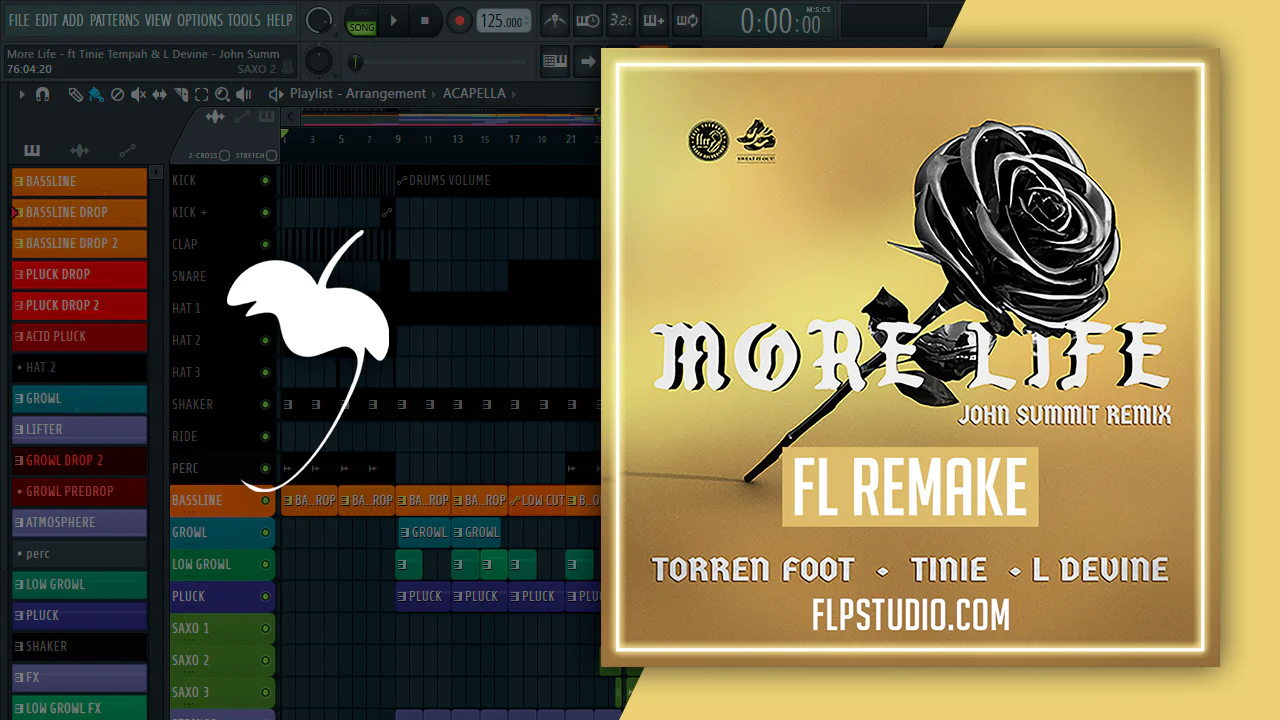Toggle typing keyboard to piano icon

click(x=555, y=62)
